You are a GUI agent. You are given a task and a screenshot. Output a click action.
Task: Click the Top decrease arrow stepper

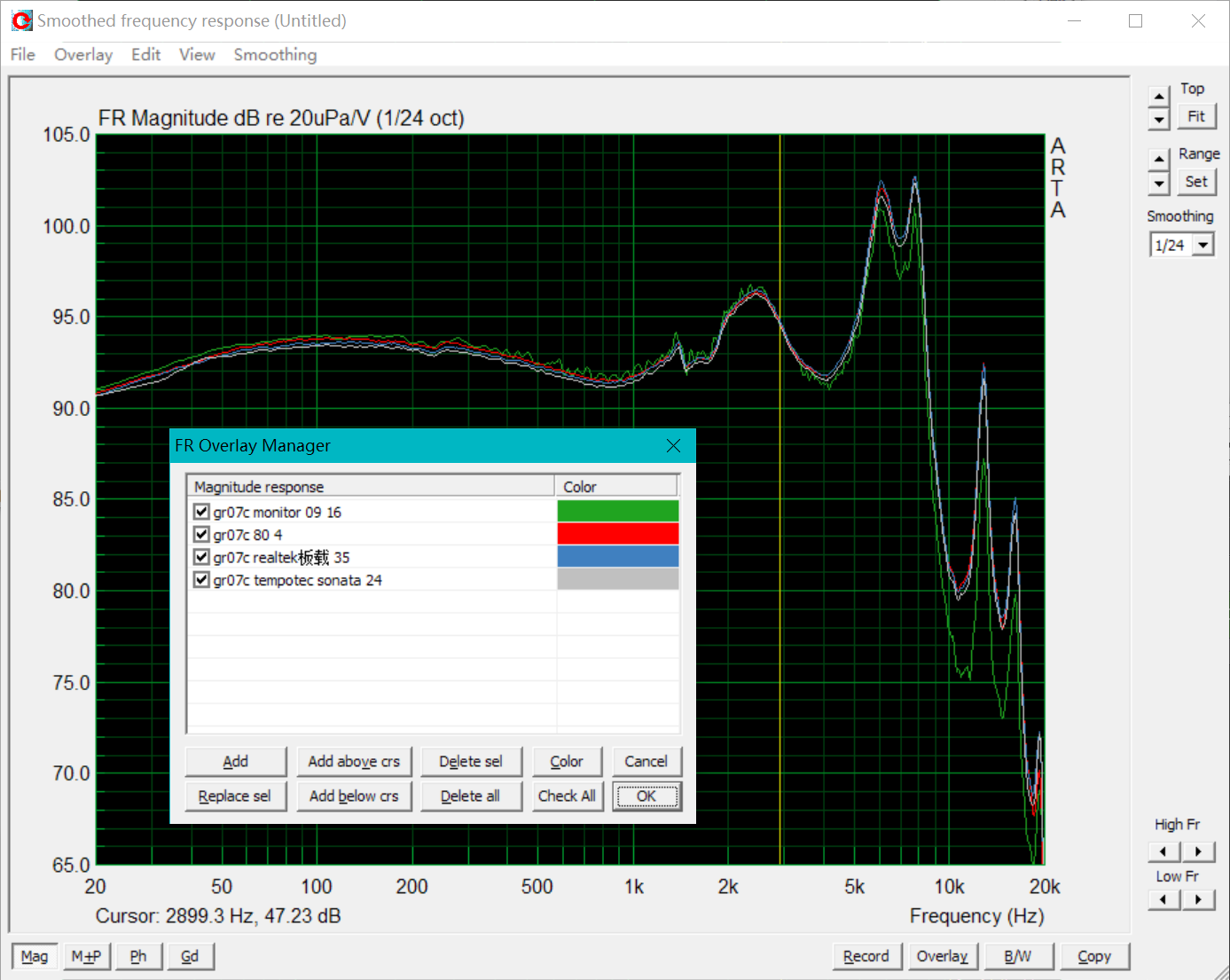(x=1158, y=117)
